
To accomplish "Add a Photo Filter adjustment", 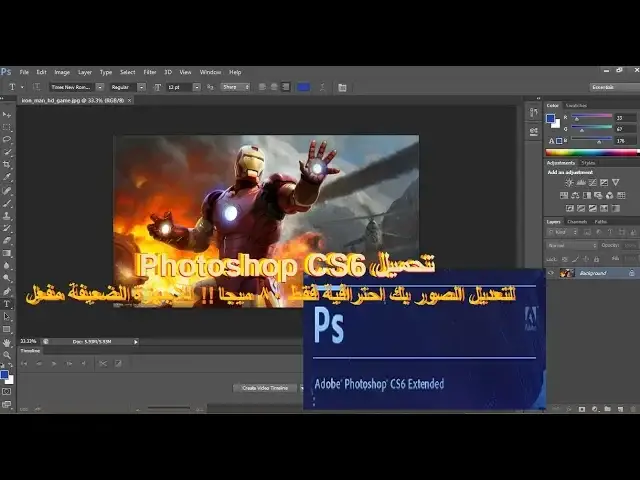I will [x=598, y=196].
